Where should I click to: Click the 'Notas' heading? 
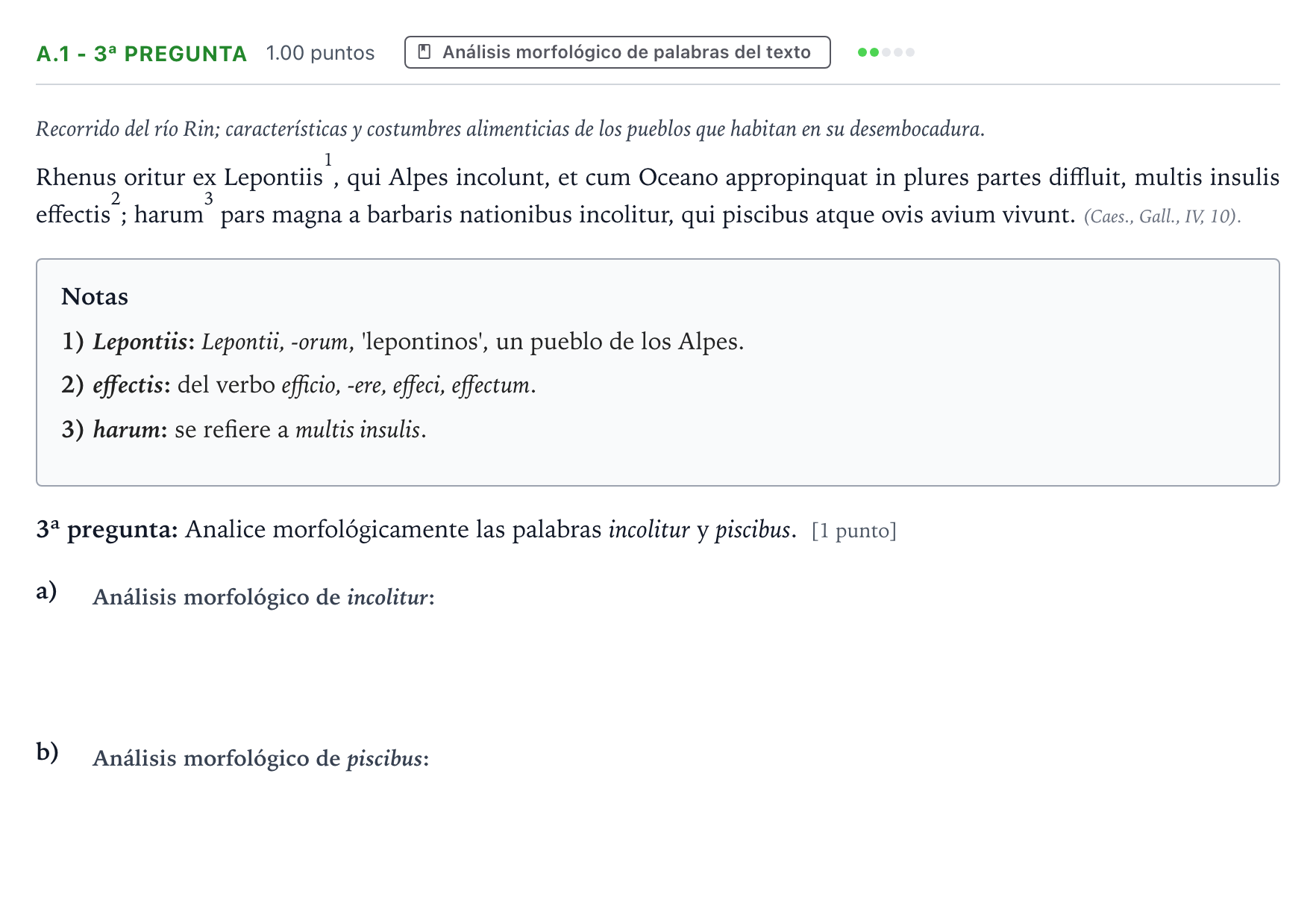95,297
